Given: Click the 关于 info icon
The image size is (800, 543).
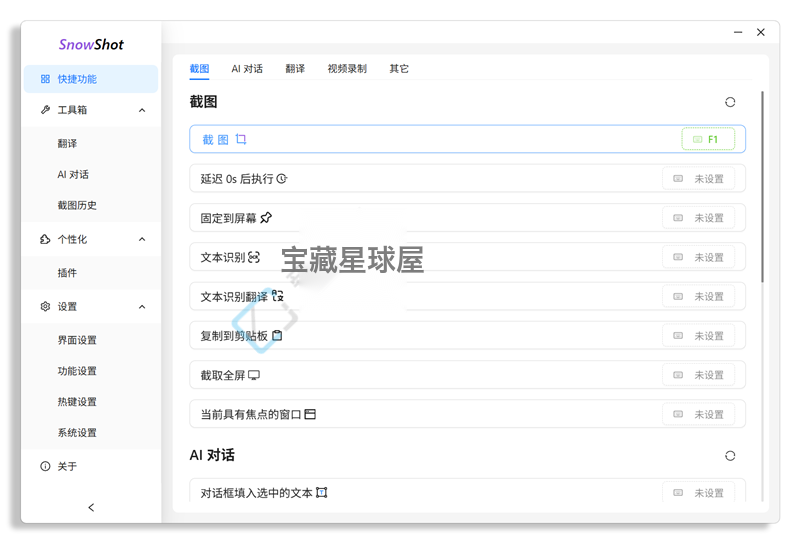Looking at the screenshot, I should (45, 466).
